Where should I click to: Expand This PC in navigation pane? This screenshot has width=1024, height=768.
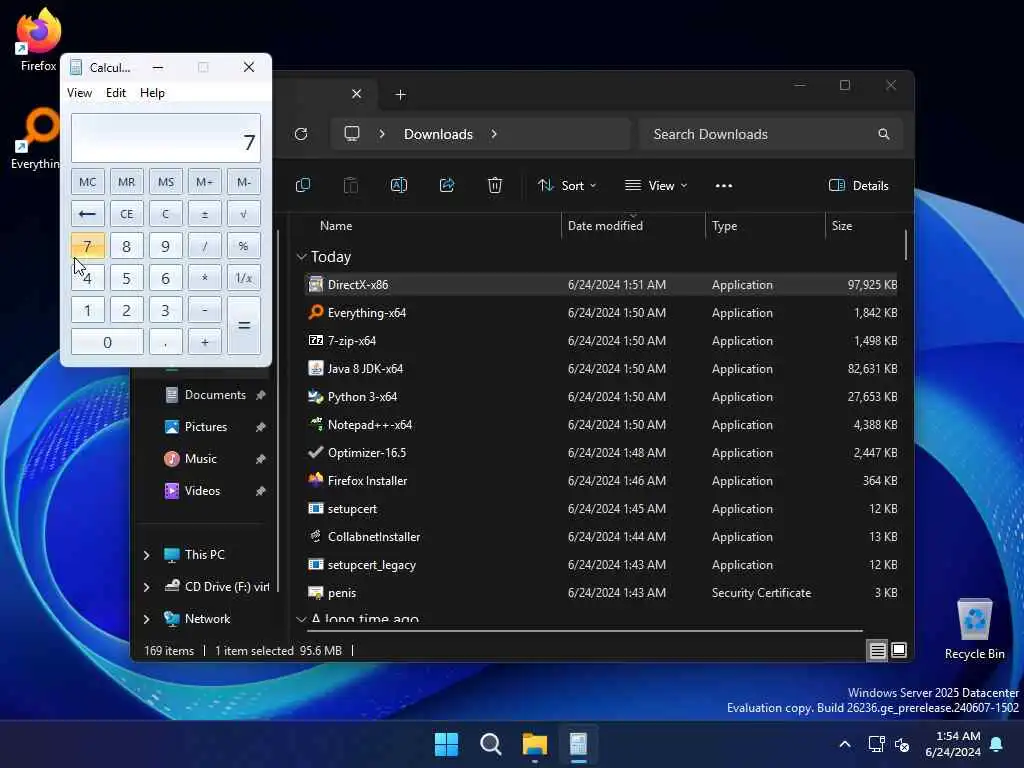tap(146, 555)
